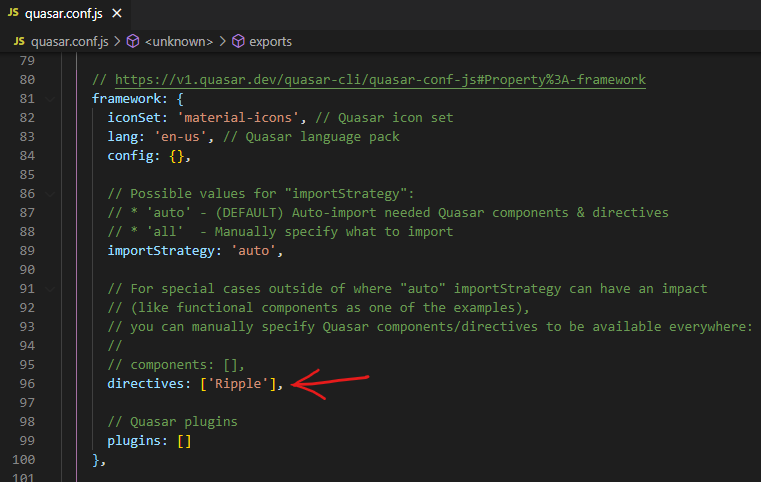The height and width of the screenshot is (482, 761).
Task: Collapse the framework block at line 81
Action: click(50, 99)
